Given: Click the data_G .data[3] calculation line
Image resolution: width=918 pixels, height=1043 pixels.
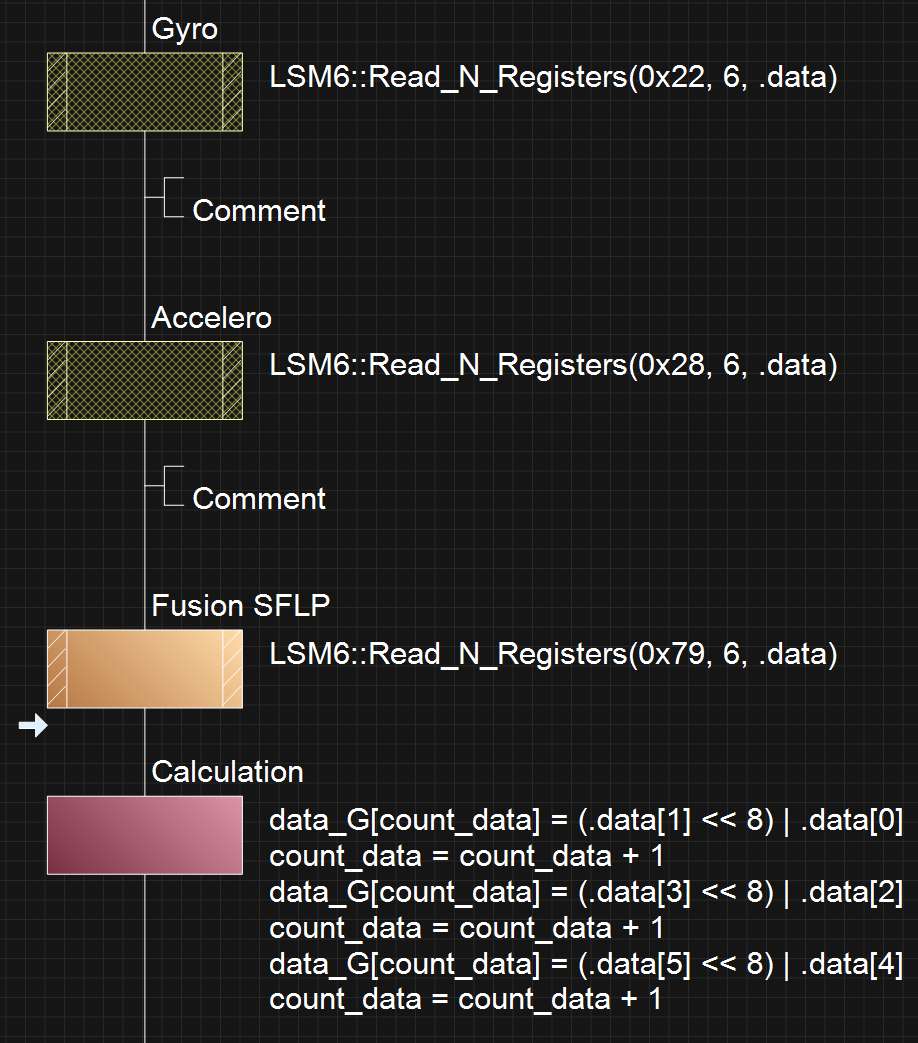Looking at the screenshot, I should (585, 893).
